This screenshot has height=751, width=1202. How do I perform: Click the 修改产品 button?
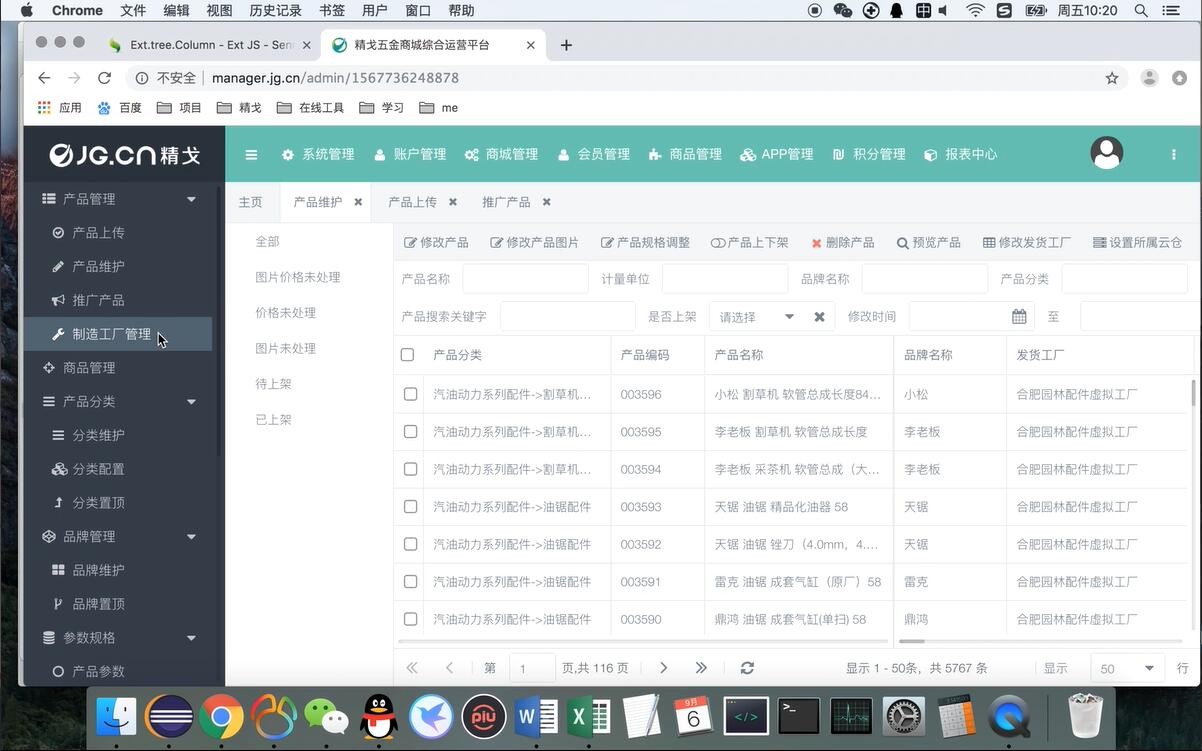click(x=436, y=243)
